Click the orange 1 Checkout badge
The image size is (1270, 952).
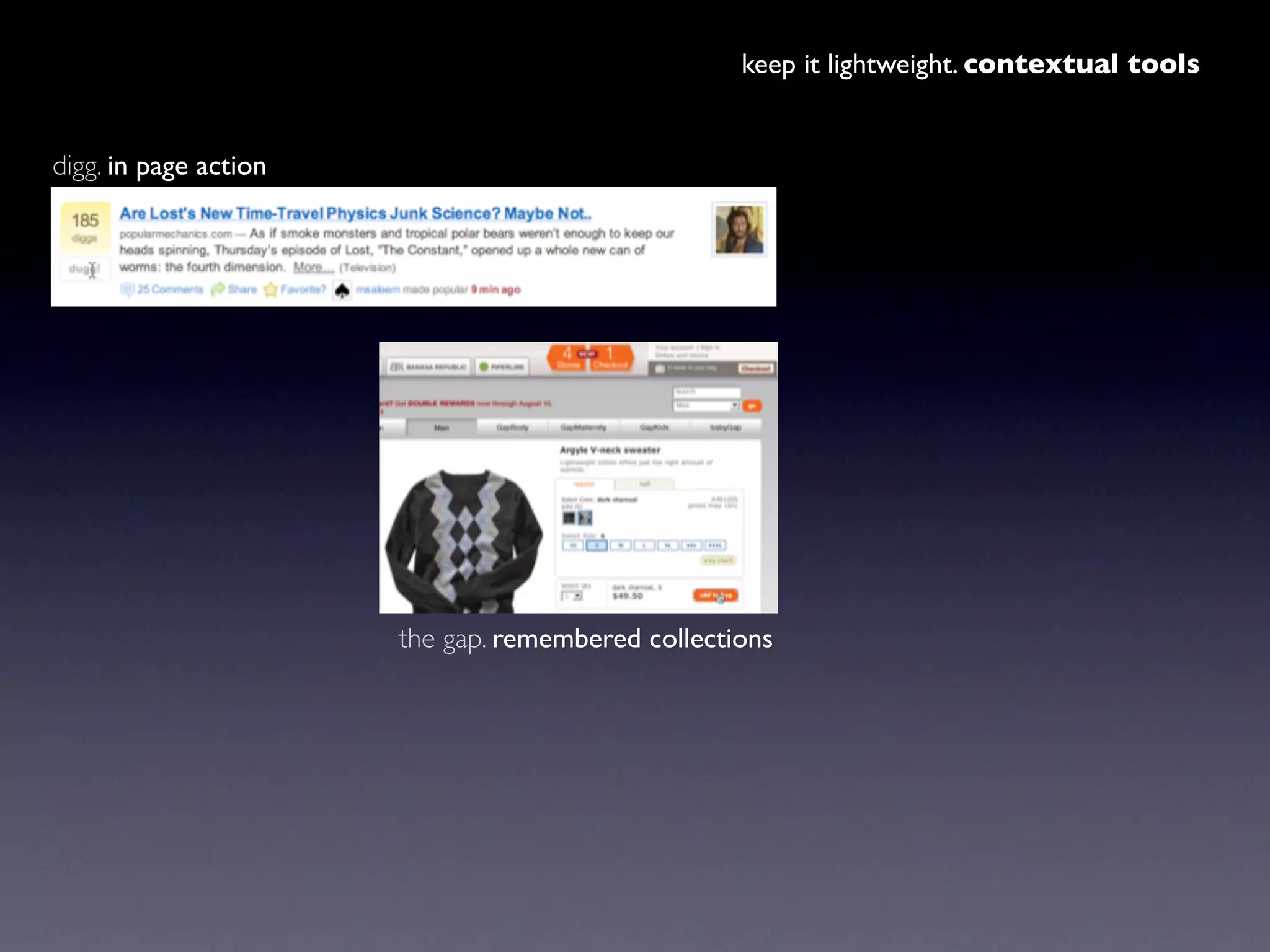611,358
